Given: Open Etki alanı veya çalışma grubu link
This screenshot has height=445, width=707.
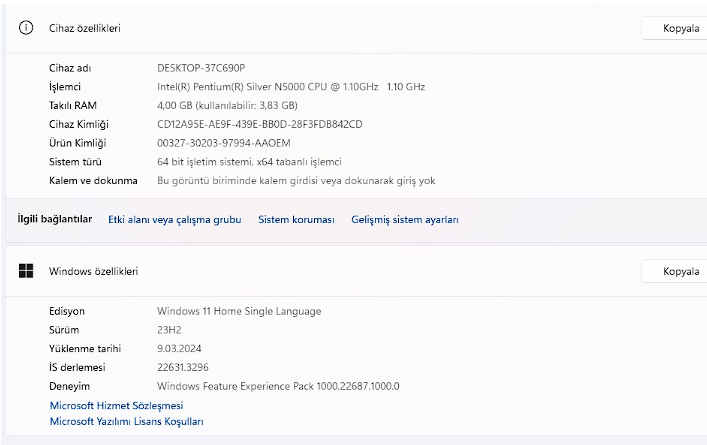Looking at the screenshot, I should click(x=174, y=220).
